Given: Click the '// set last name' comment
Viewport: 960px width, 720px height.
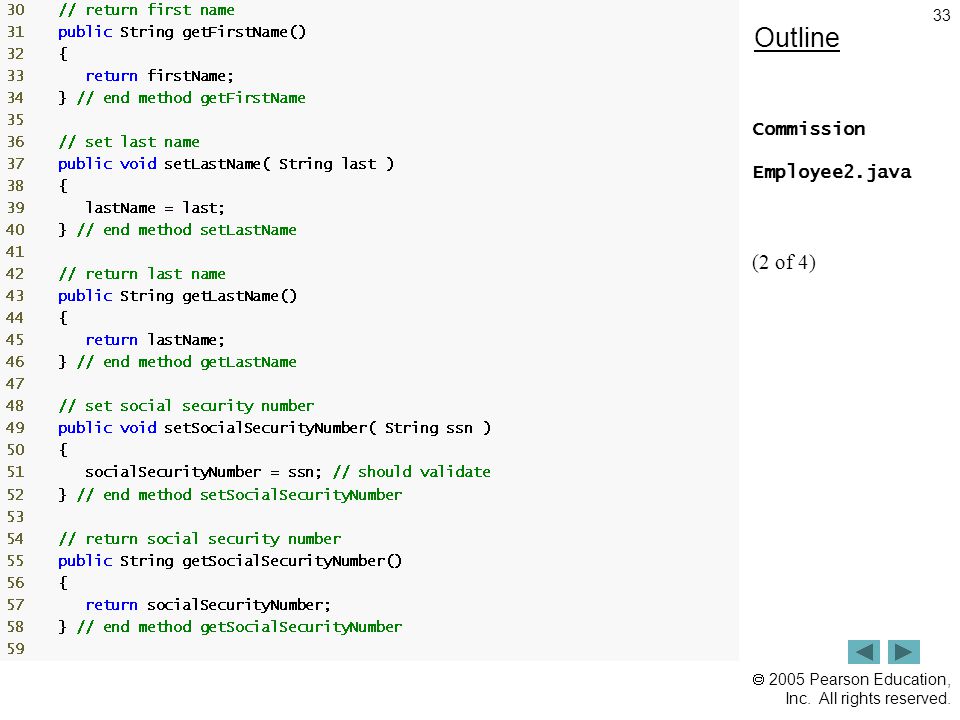Looking at the screenshot, I should coord(129,142).
